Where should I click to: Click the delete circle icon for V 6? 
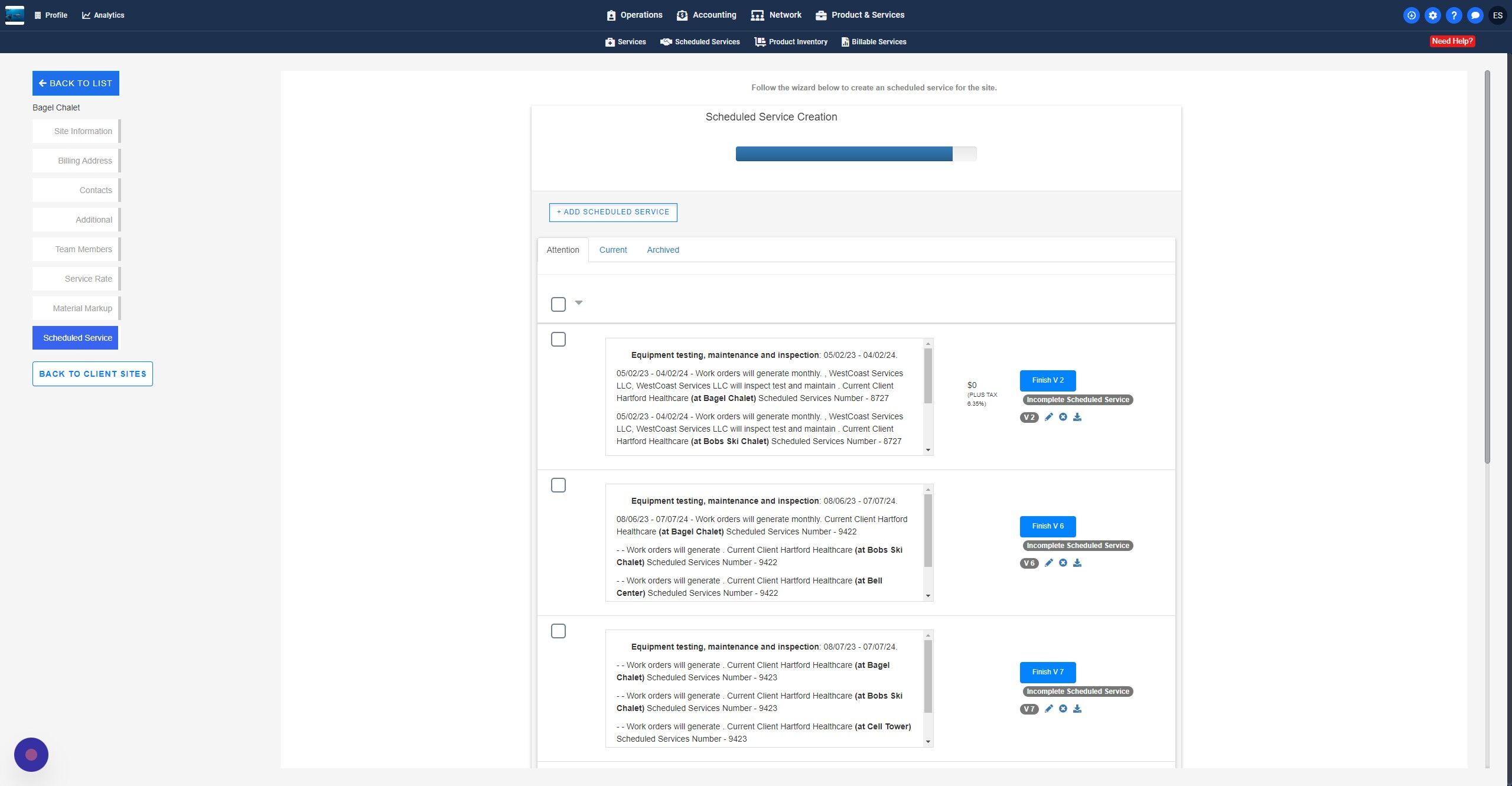1063,563
